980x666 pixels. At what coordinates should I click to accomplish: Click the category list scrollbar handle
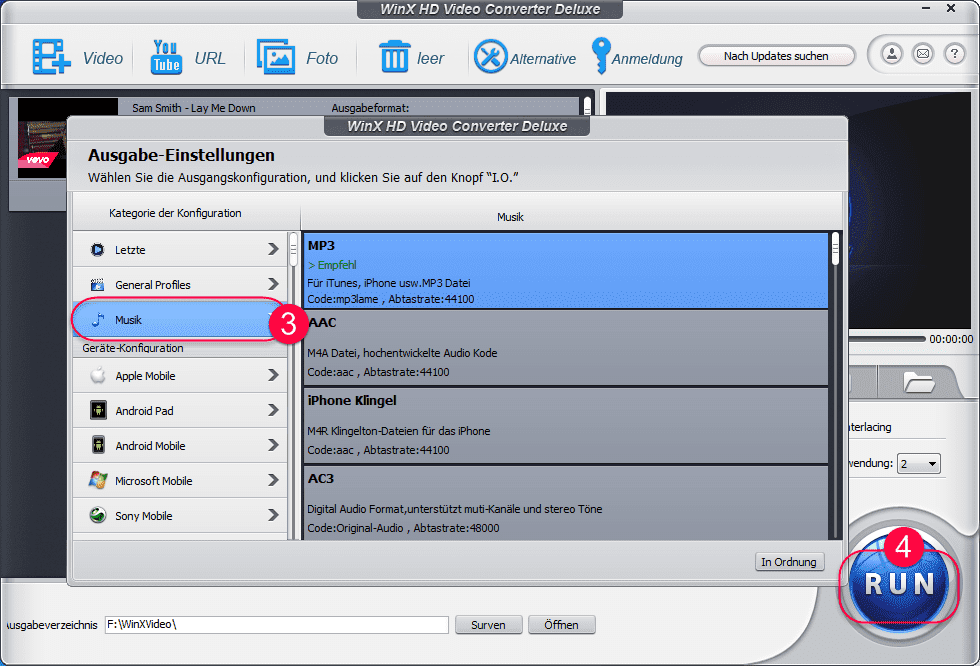tap(293, 250)
